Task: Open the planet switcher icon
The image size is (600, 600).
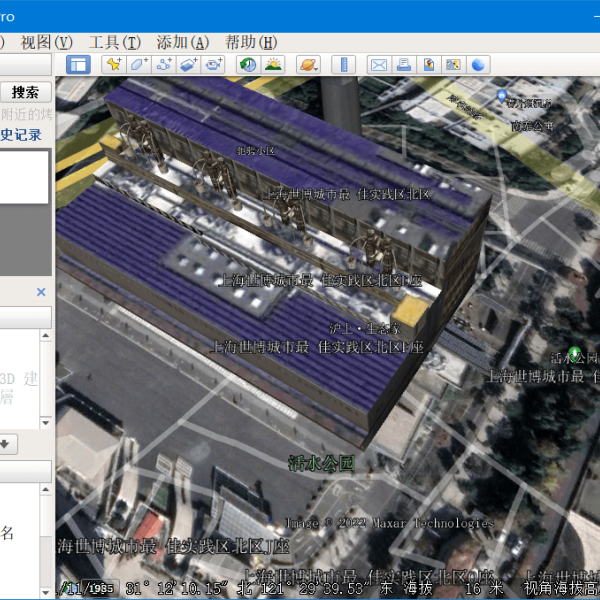Action: [x=306, y=65]
